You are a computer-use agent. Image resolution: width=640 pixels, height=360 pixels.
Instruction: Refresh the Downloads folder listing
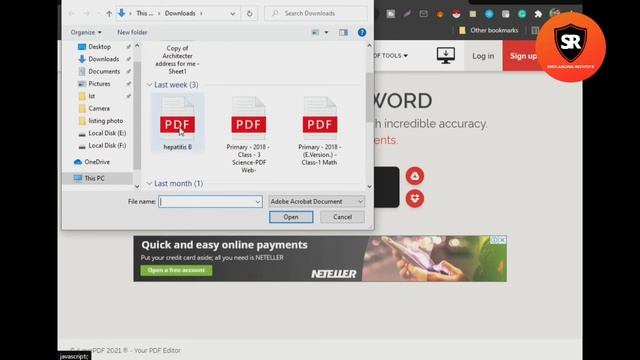click(x=249, y=13)
